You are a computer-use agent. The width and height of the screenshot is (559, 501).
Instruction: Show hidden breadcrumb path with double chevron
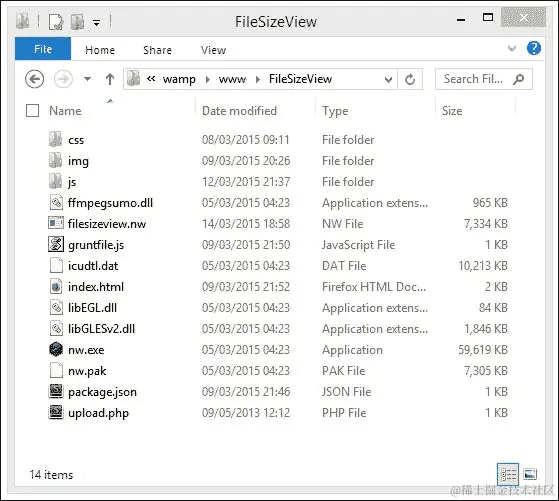click(151, 78)
